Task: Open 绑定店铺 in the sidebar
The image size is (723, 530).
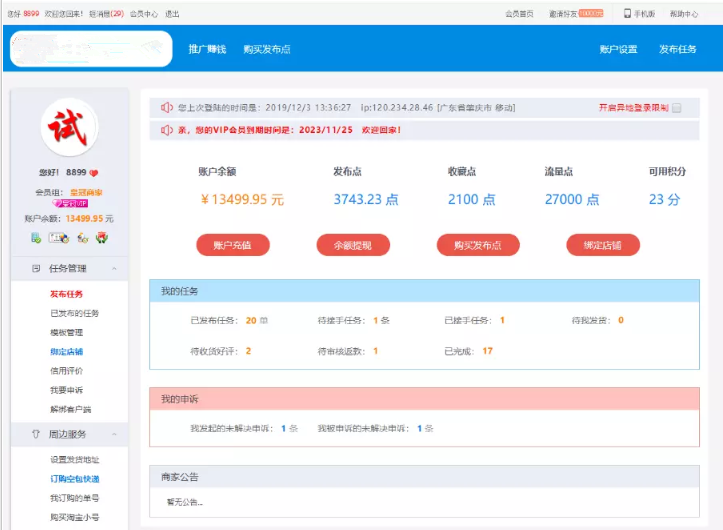Action: [x=66, y=351]
